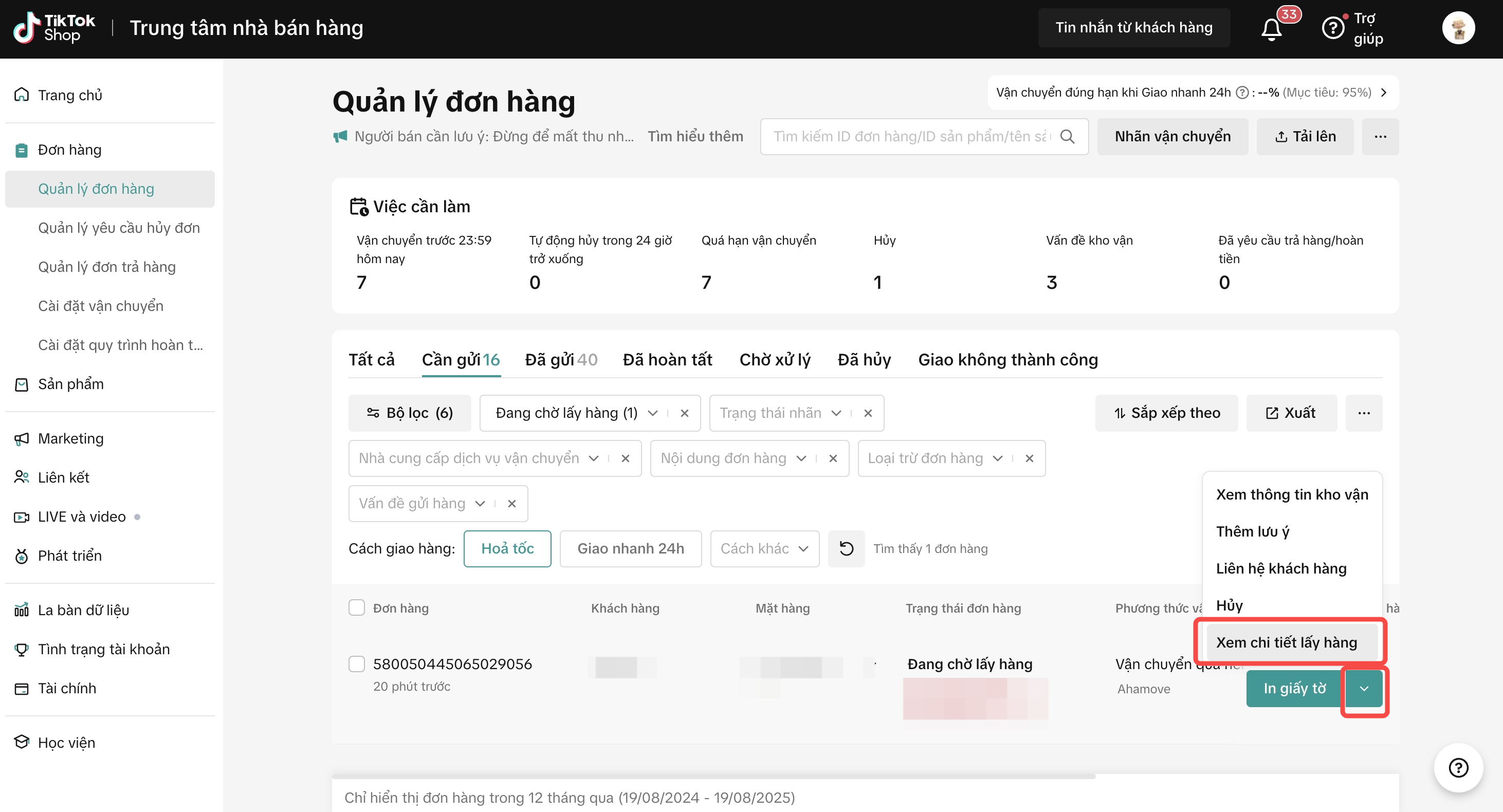Select Xem chi tiết lấy hàng menu item

click(1286, 642)
